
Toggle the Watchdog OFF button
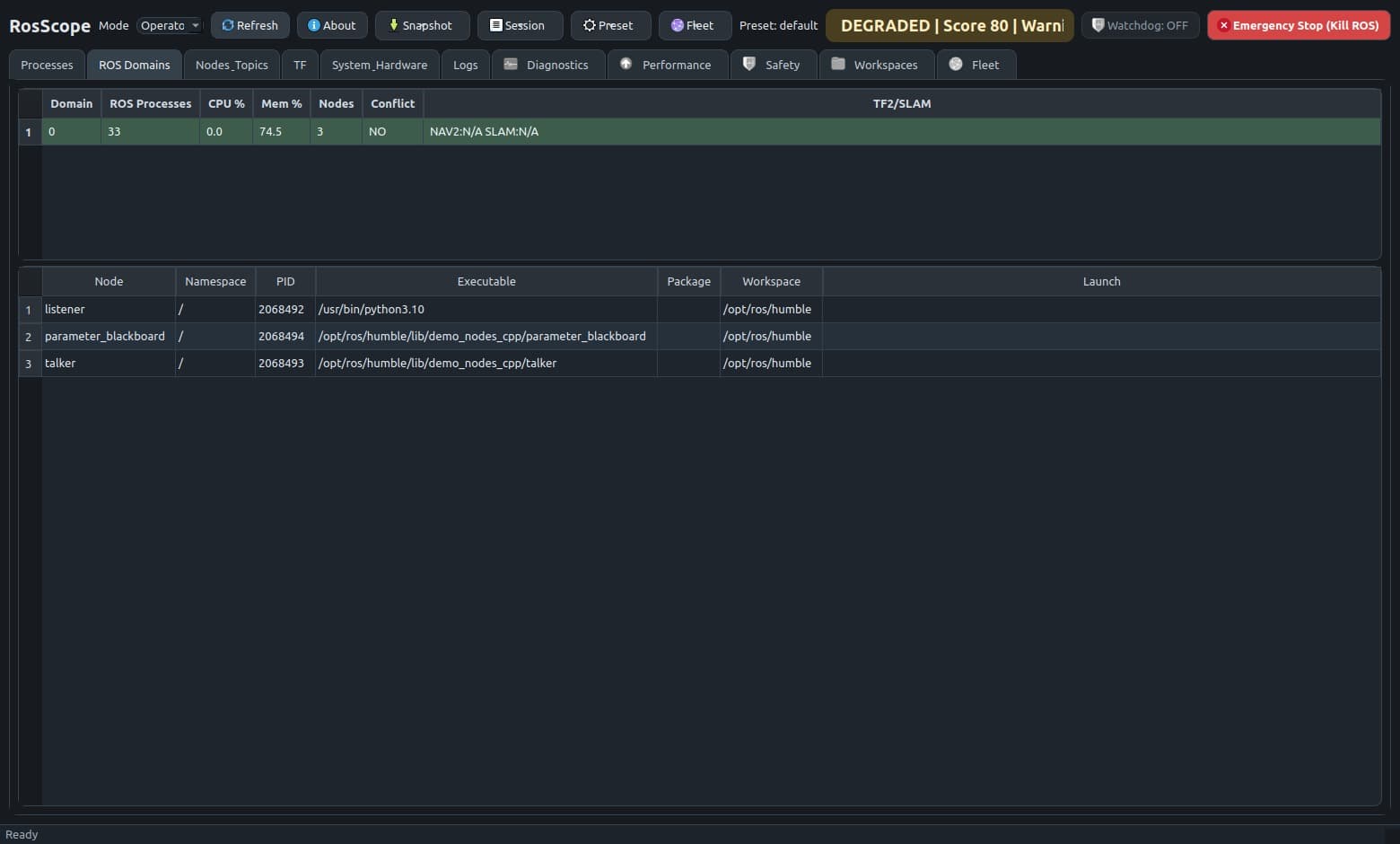[x=1140, y=25]
